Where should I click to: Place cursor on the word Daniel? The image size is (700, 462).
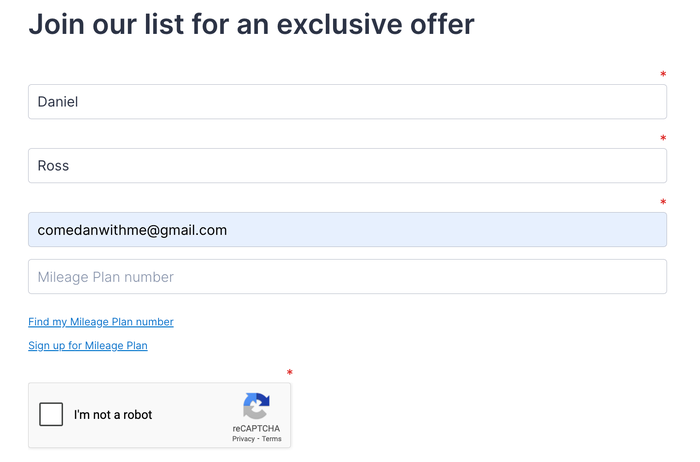click(x=58, y=102)
